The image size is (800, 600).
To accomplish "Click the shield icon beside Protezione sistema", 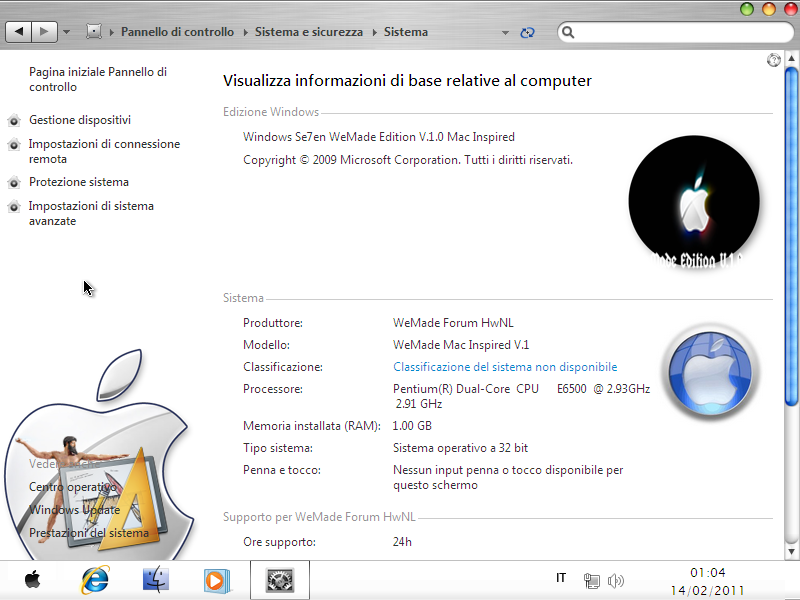I will click(x=14, y=182).
